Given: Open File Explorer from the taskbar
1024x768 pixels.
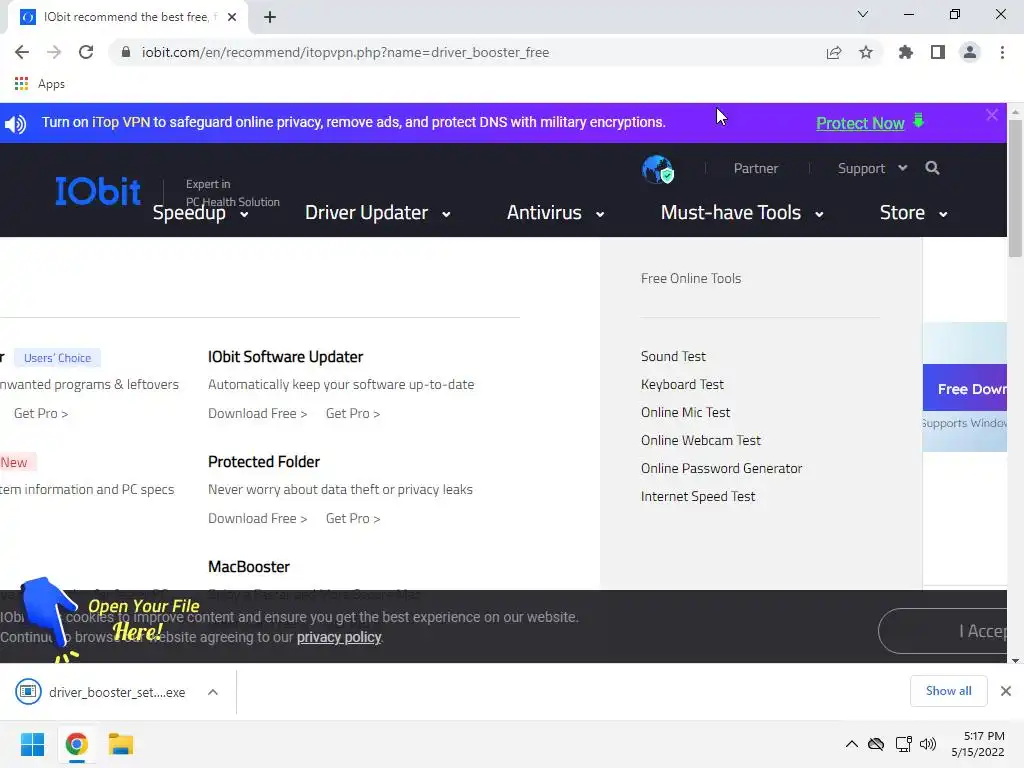Looking at the screenshot, I should click(121, 744).
